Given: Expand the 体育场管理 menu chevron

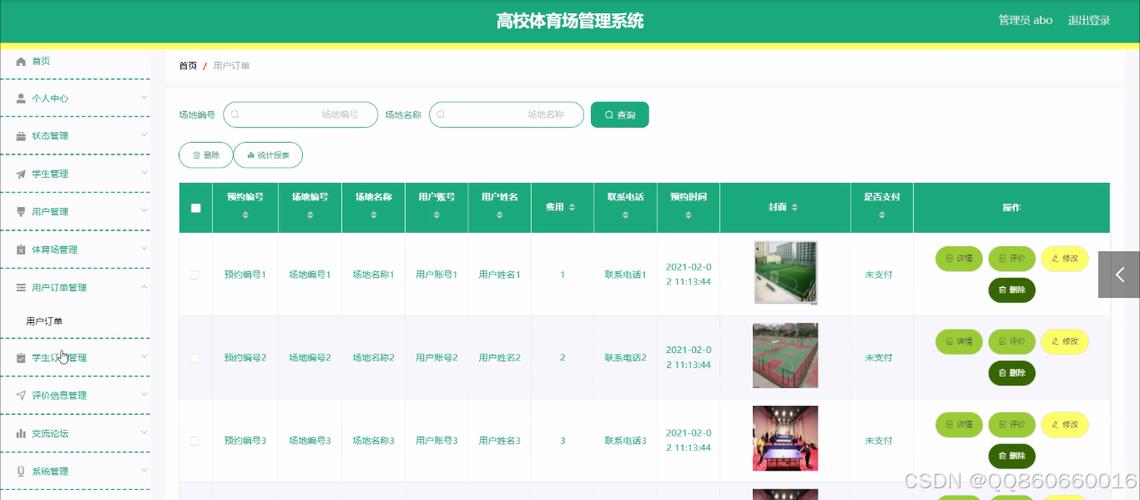Looking at the screenshot, I should point(144,249).
